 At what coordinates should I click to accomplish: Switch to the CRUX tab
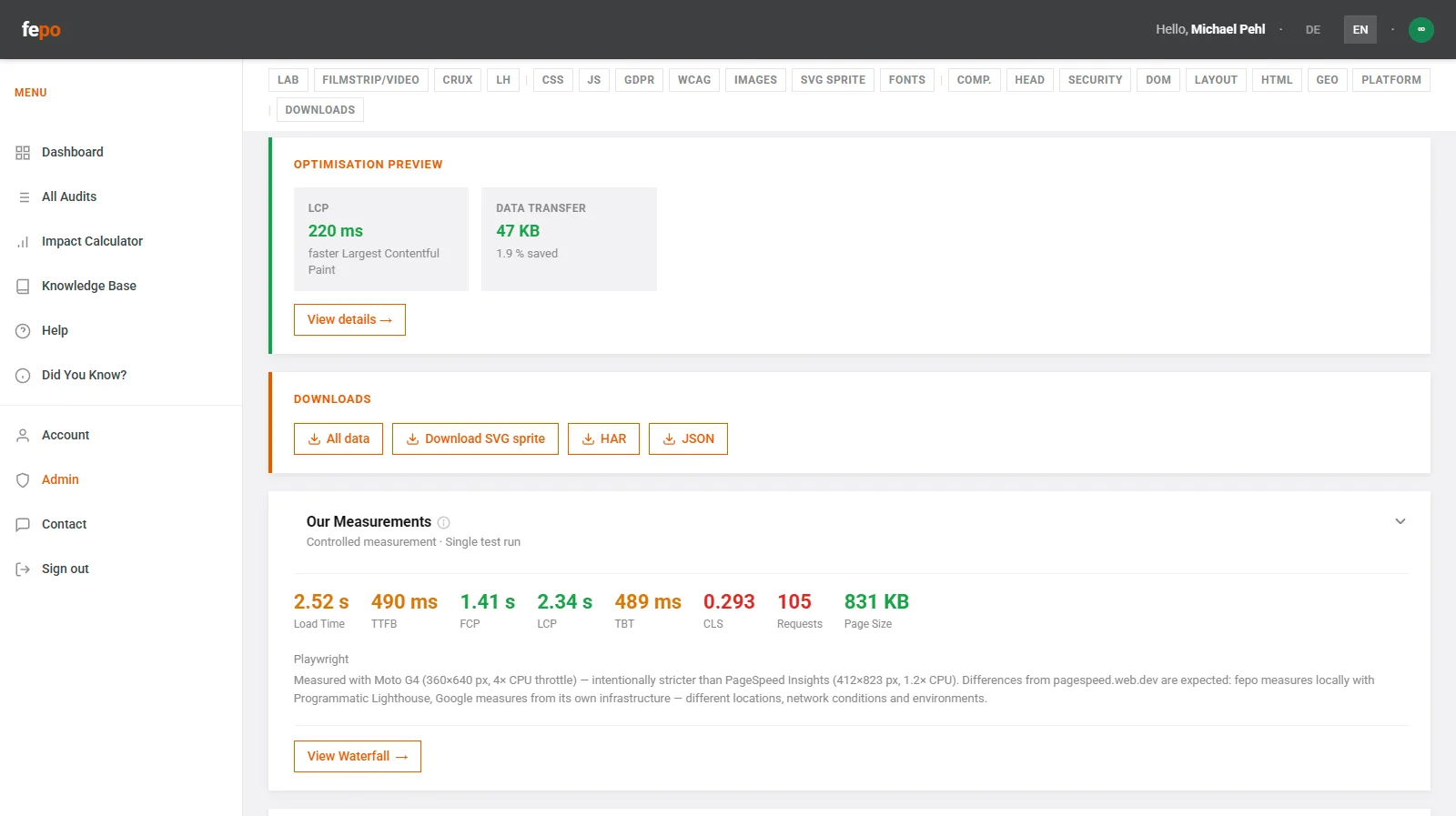click(x=458, y=80)
